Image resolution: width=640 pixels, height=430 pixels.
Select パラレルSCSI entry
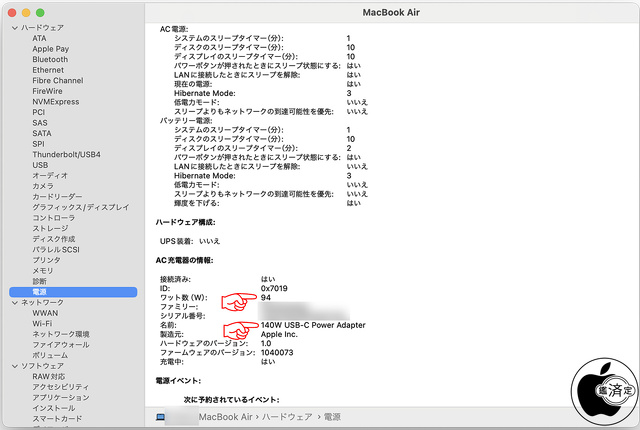pos(56,250)
